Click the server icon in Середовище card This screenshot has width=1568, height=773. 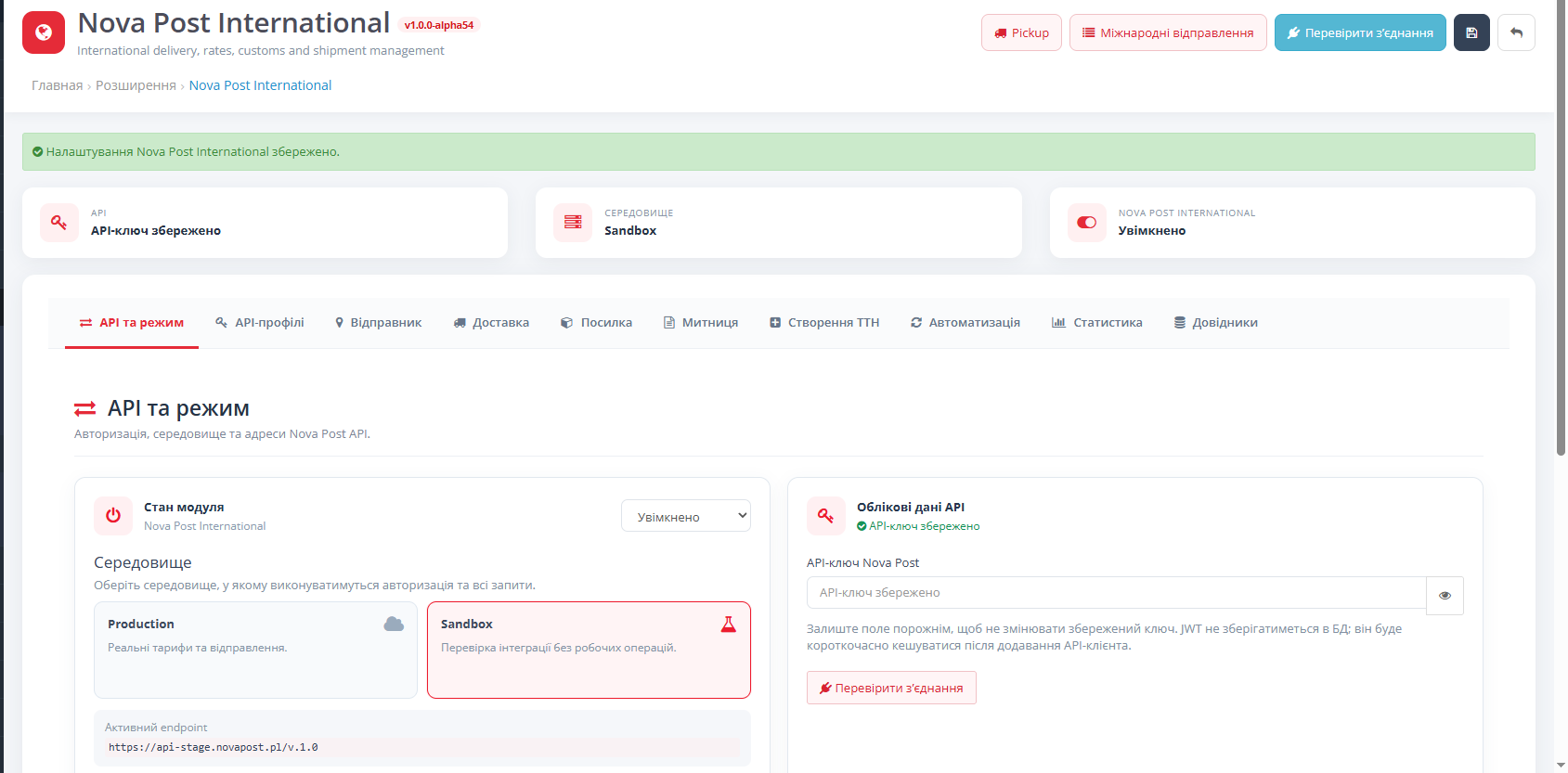(x=573, y=223)
